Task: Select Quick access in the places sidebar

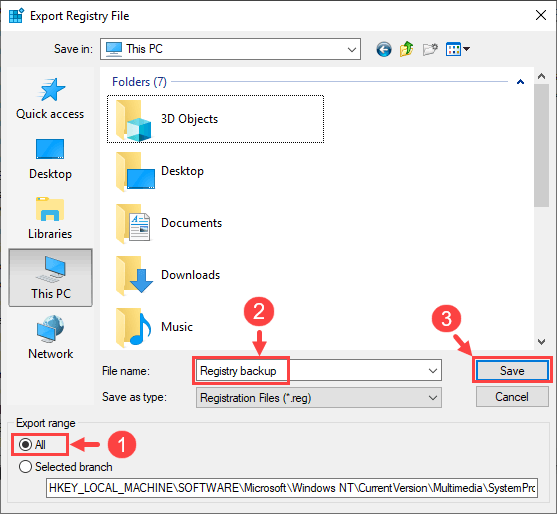Action: click(50, 99)
